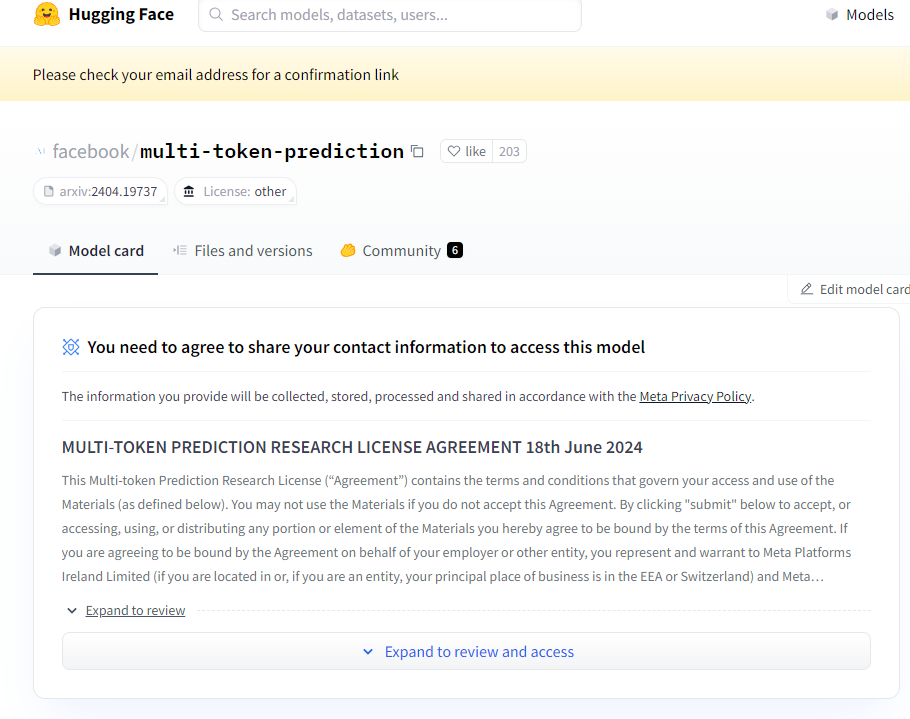
Task: Click the facebook organization avatar icon
Action: point(41,152)
